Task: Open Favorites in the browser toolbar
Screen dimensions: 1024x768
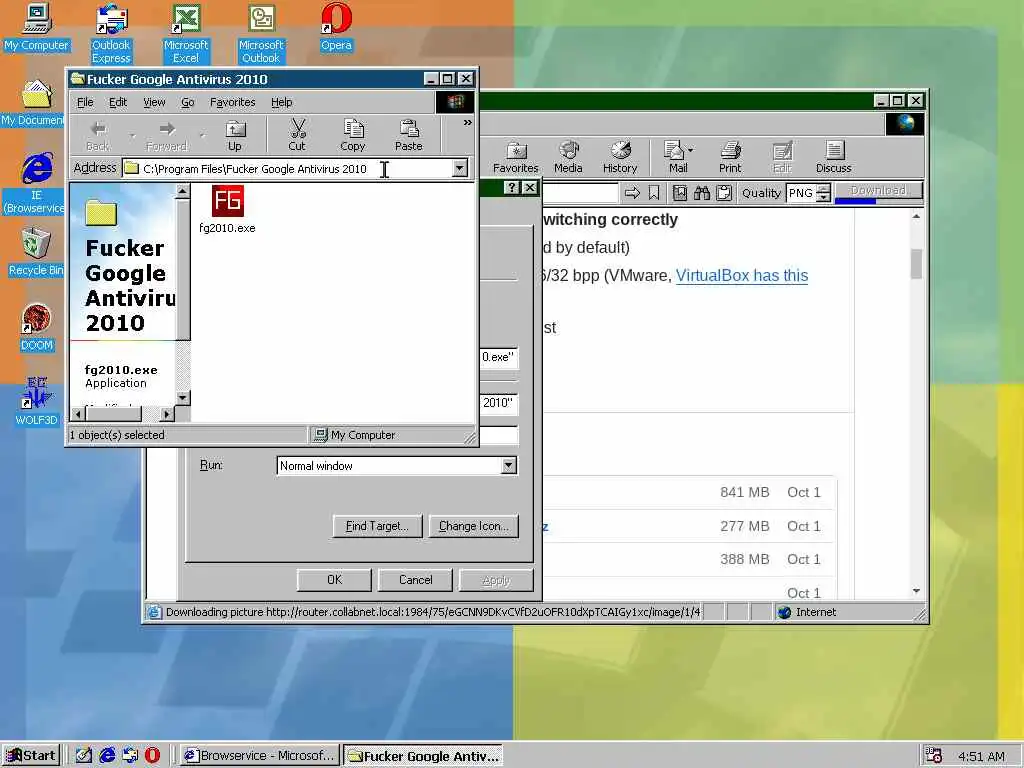Action: pyautogui.click(x=516, y=157)
